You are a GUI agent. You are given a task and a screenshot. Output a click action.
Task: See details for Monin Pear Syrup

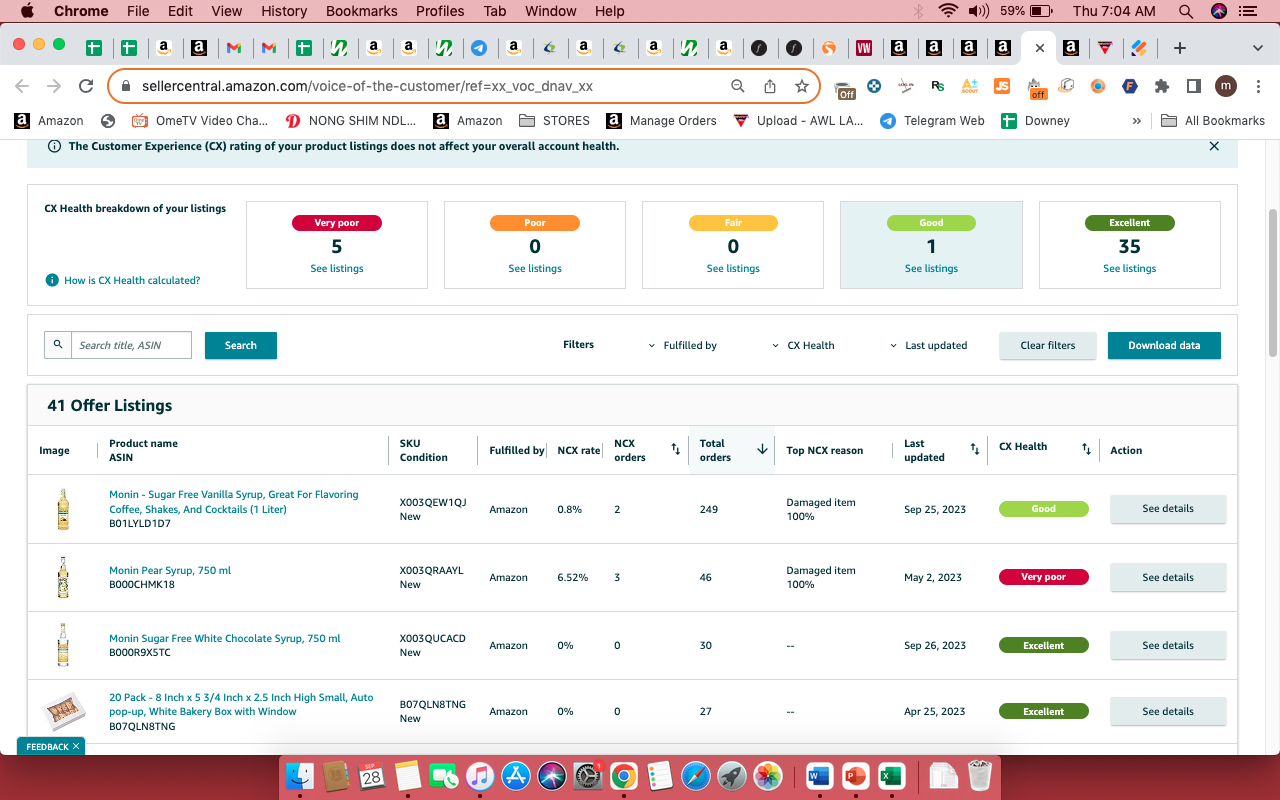coord(1168,577)
